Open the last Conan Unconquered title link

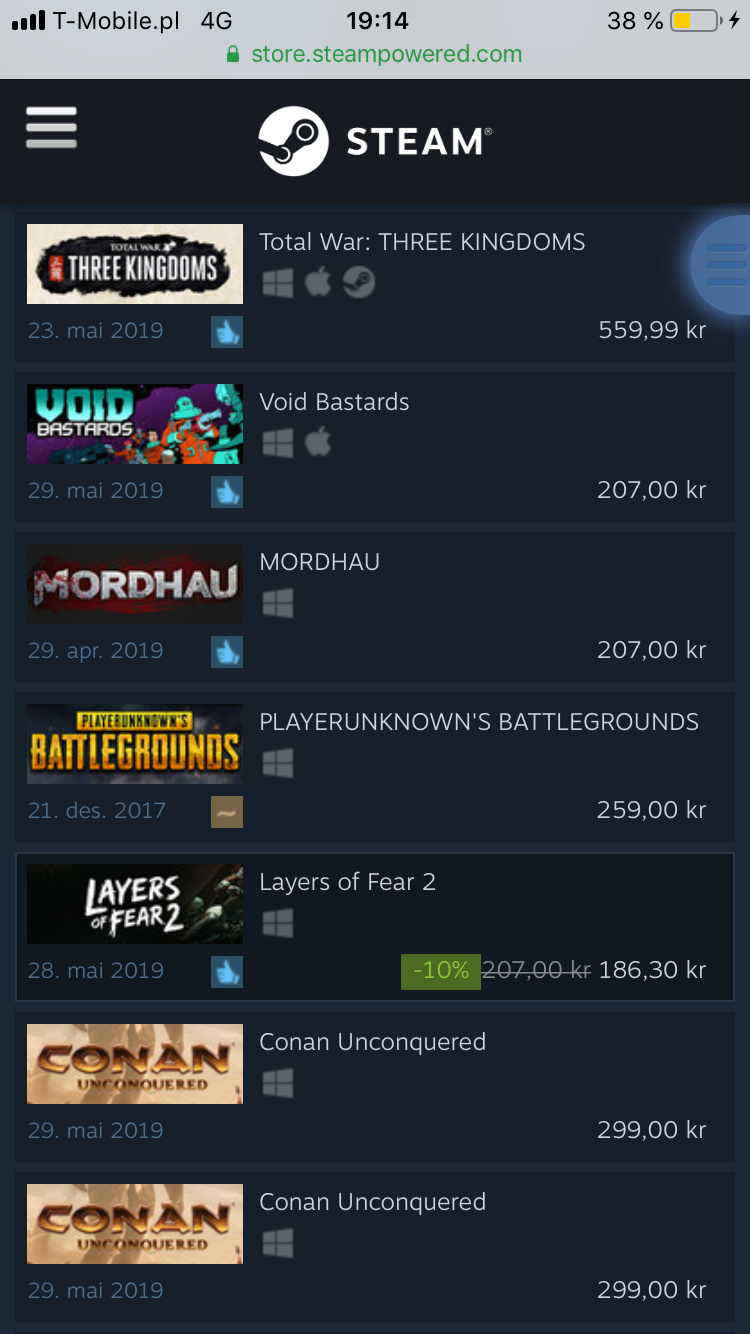point(372,1202)
